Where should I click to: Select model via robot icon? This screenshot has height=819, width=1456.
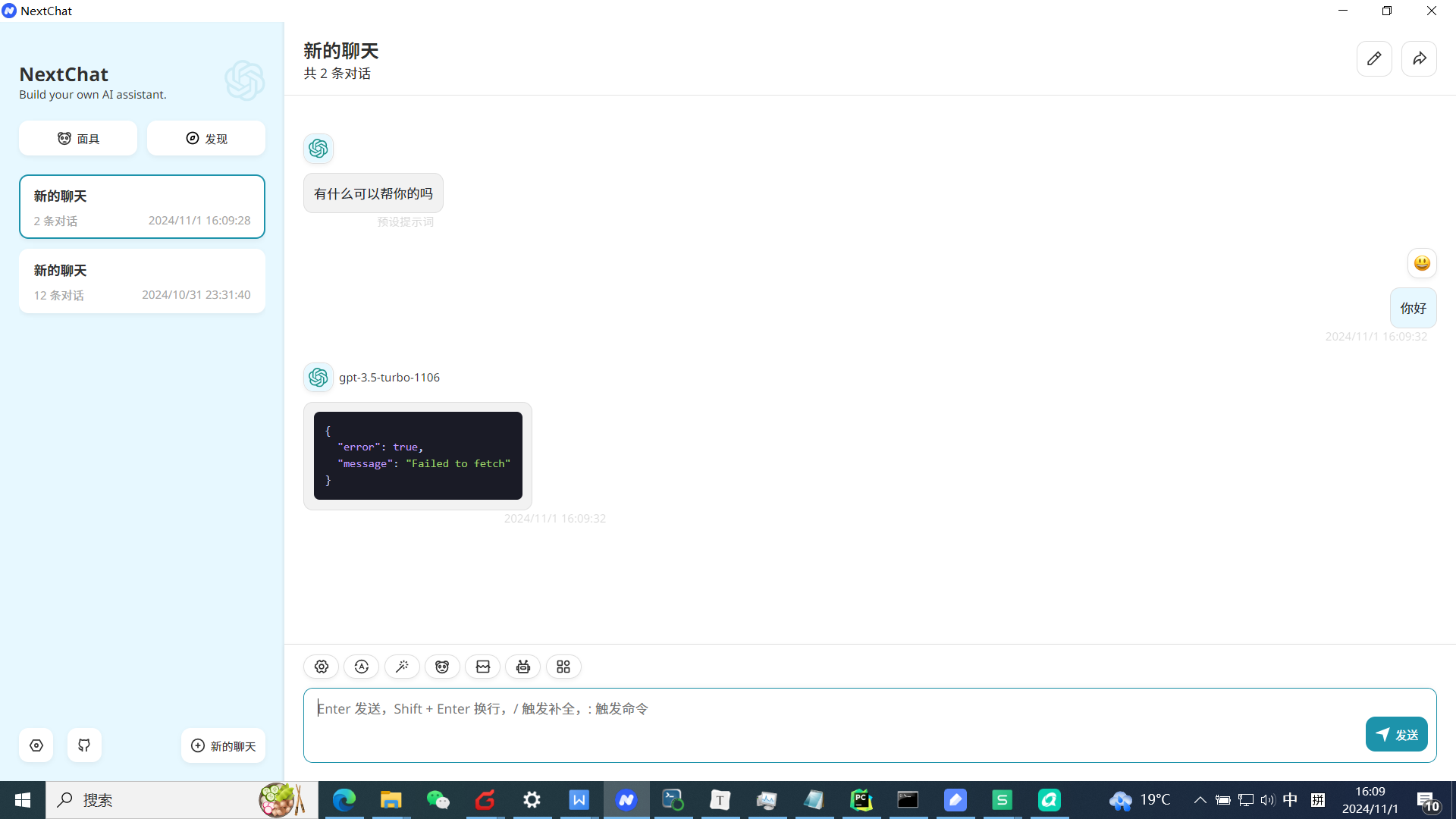pyautogui.click(x=523, y=667)
